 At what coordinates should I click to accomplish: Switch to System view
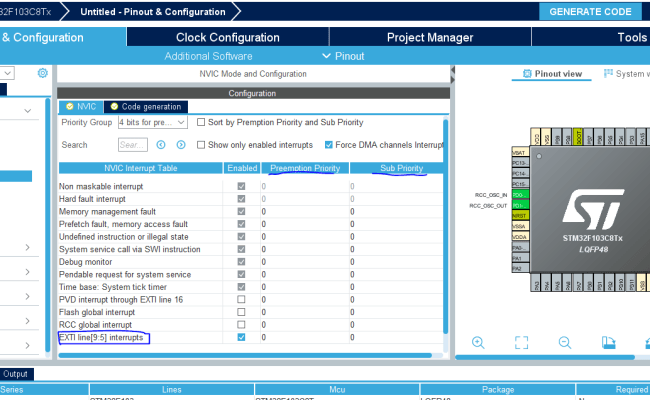pyautogui.click(x=626, y=74)
